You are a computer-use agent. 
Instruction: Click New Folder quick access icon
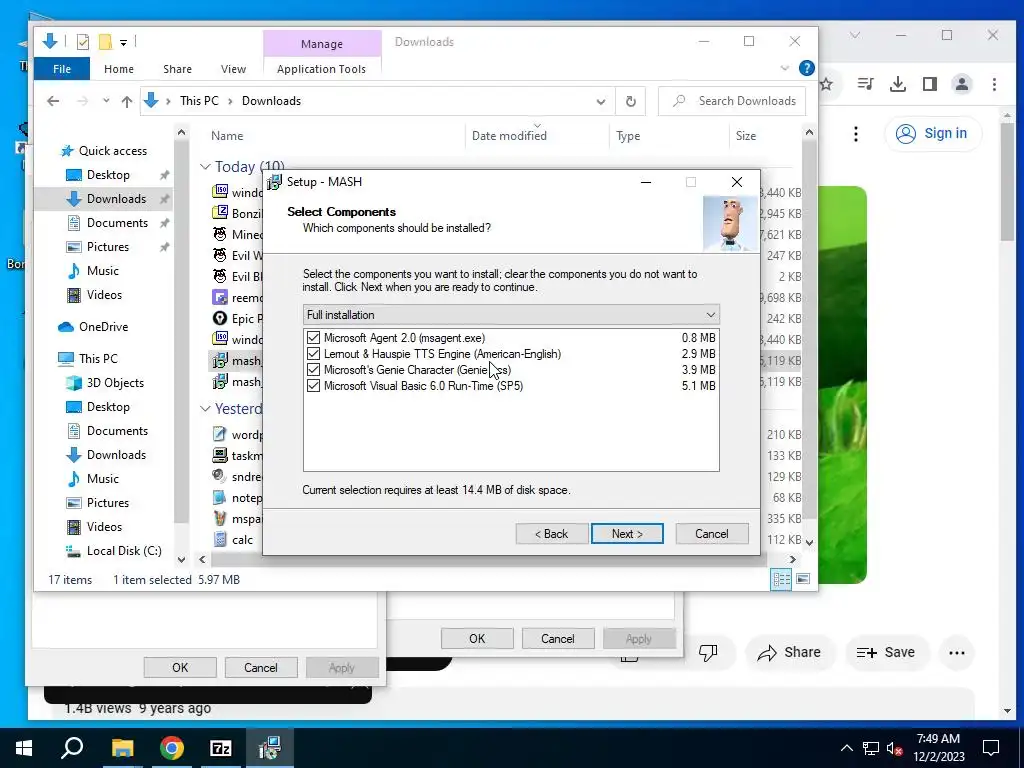[x=105, y=42]
